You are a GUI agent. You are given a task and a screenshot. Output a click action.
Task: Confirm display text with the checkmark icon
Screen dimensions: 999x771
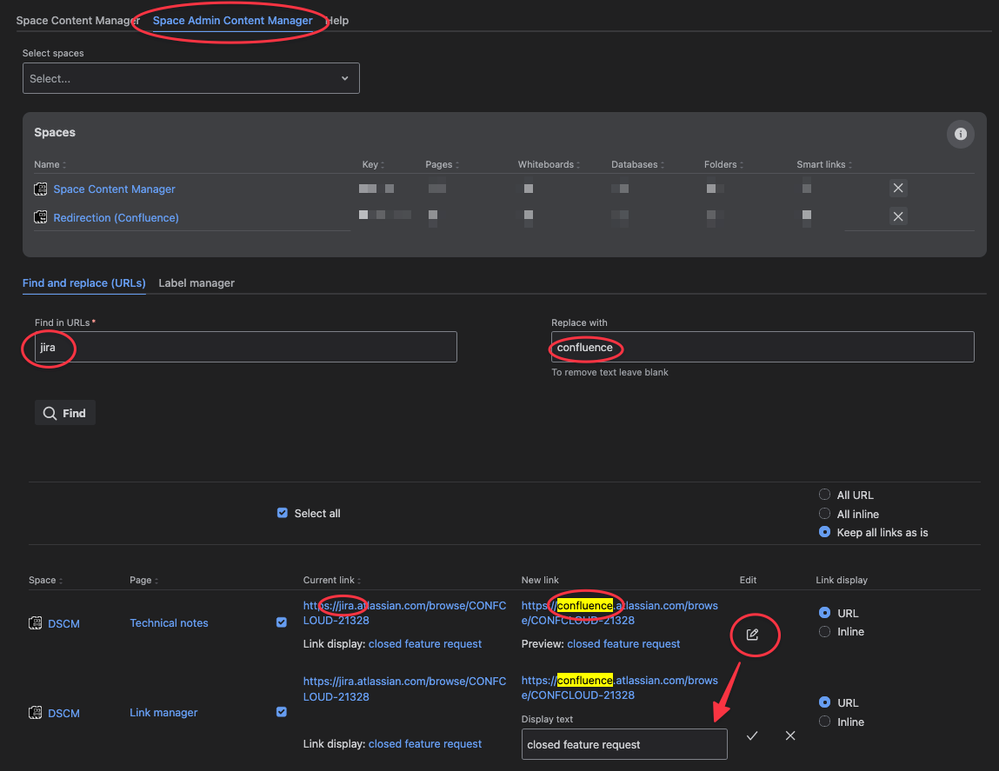(752, 736)
